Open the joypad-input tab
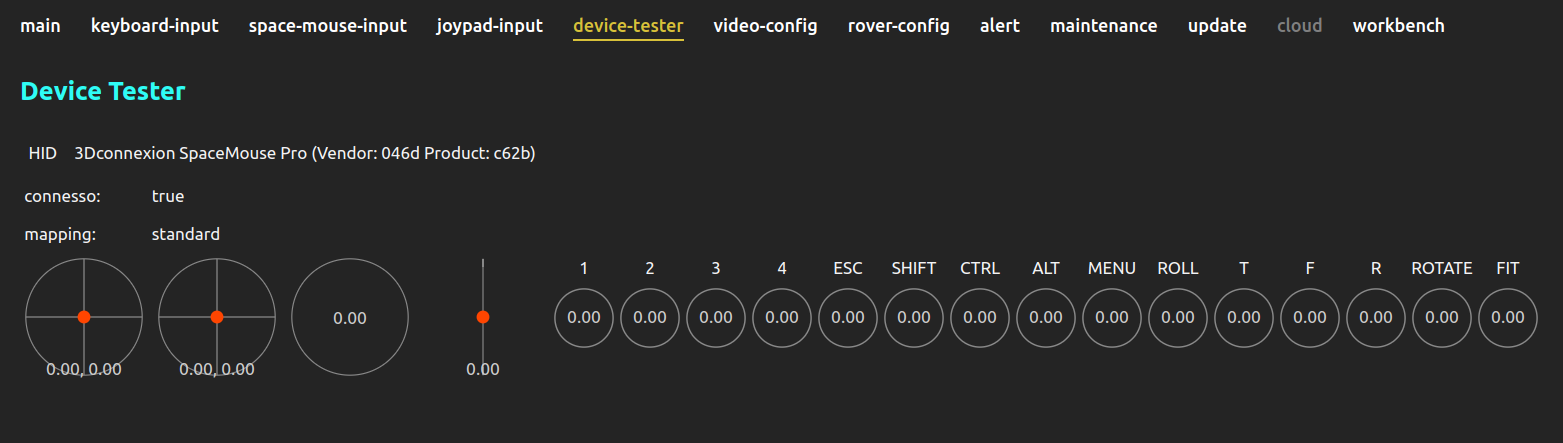Image resolution: width=1563 pixels, height=443 pixels. [x=490, y=26]
